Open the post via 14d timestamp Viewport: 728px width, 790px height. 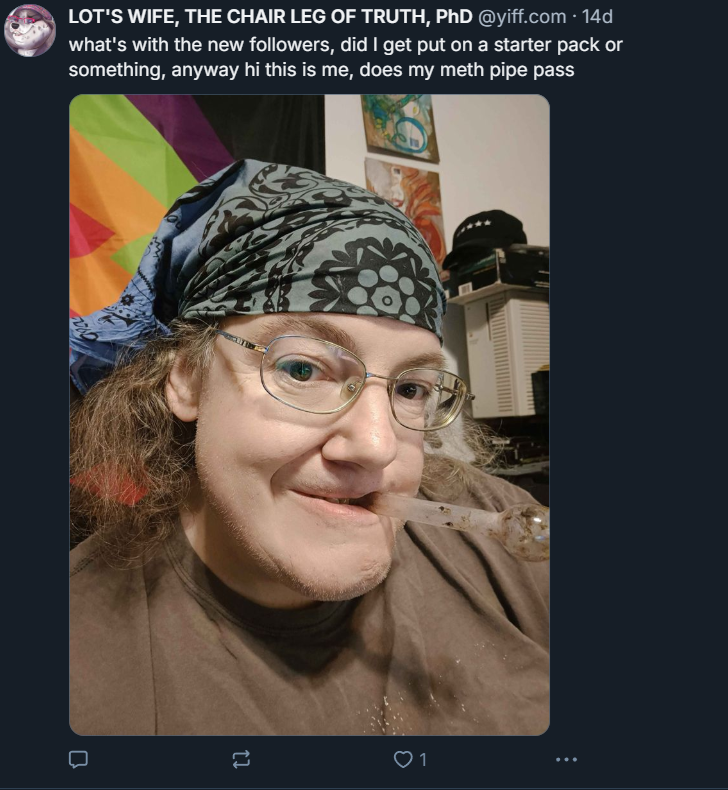tap(597, 17)
